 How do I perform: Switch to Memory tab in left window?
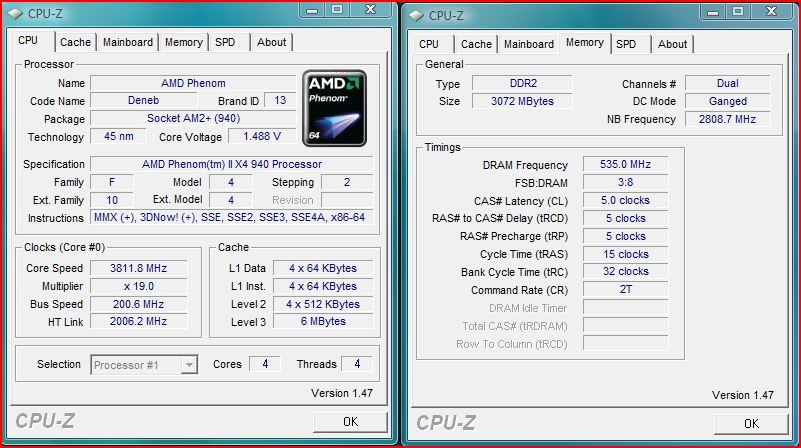pos(183,42)
